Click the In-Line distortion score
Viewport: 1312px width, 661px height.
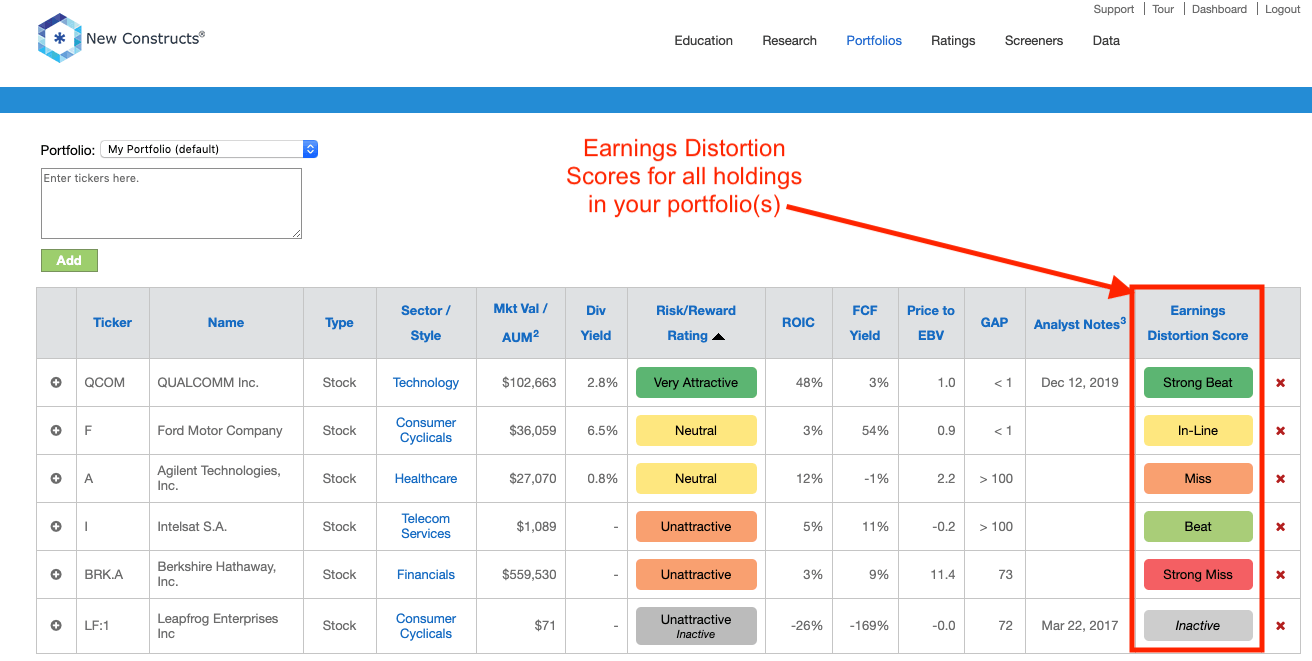[x=1198, y=431]
